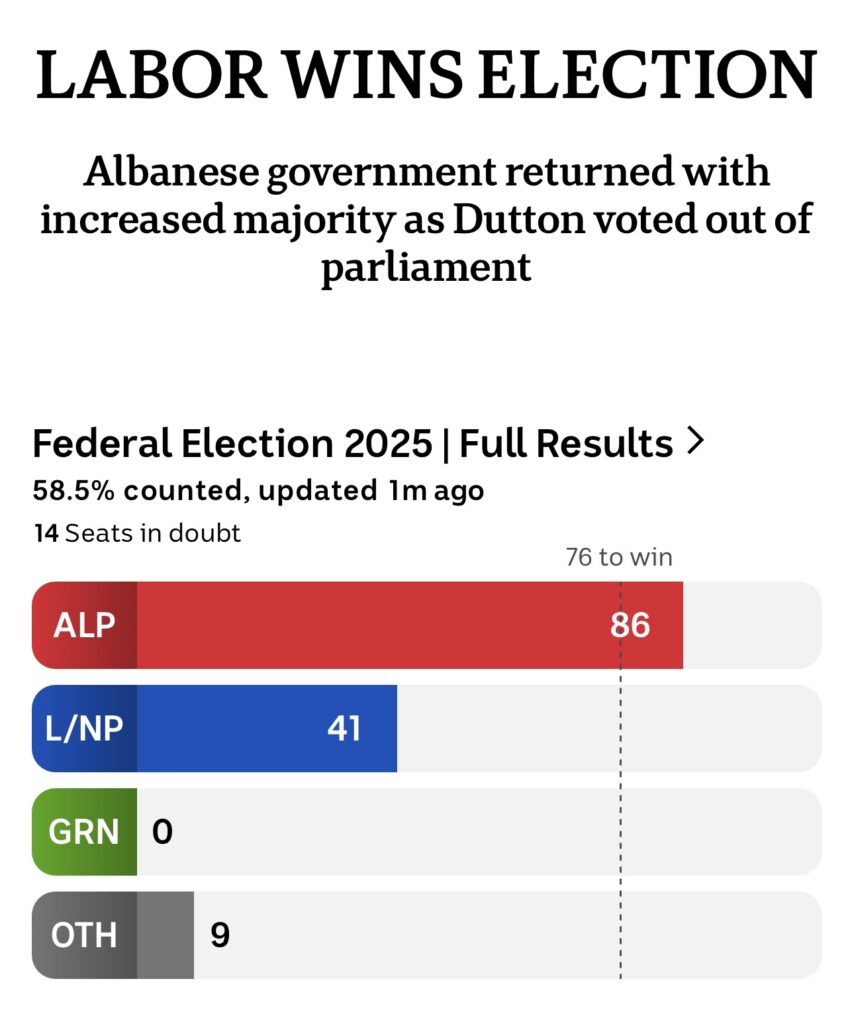Screen dimensions: 854x1024
Task: Click the OTH 9 seats grey bar
Action: [x=165, y=935]
